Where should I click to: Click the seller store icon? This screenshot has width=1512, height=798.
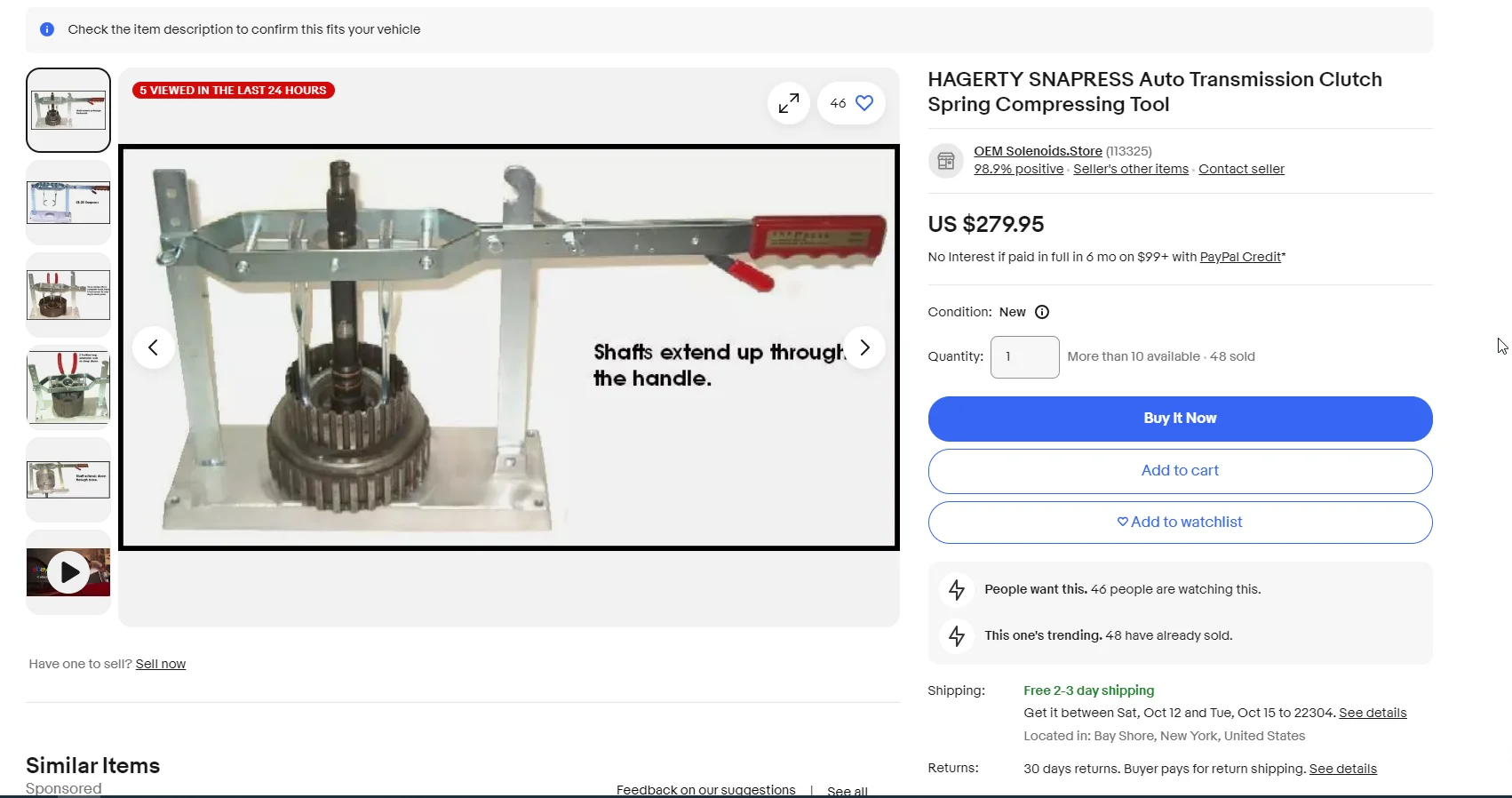click(x=945, y=161)
